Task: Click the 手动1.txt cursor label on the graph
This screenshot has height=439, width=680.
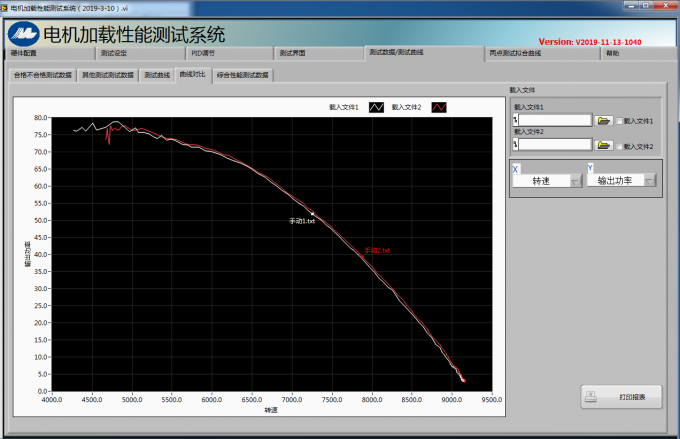Action: click(x=302, y=221)
